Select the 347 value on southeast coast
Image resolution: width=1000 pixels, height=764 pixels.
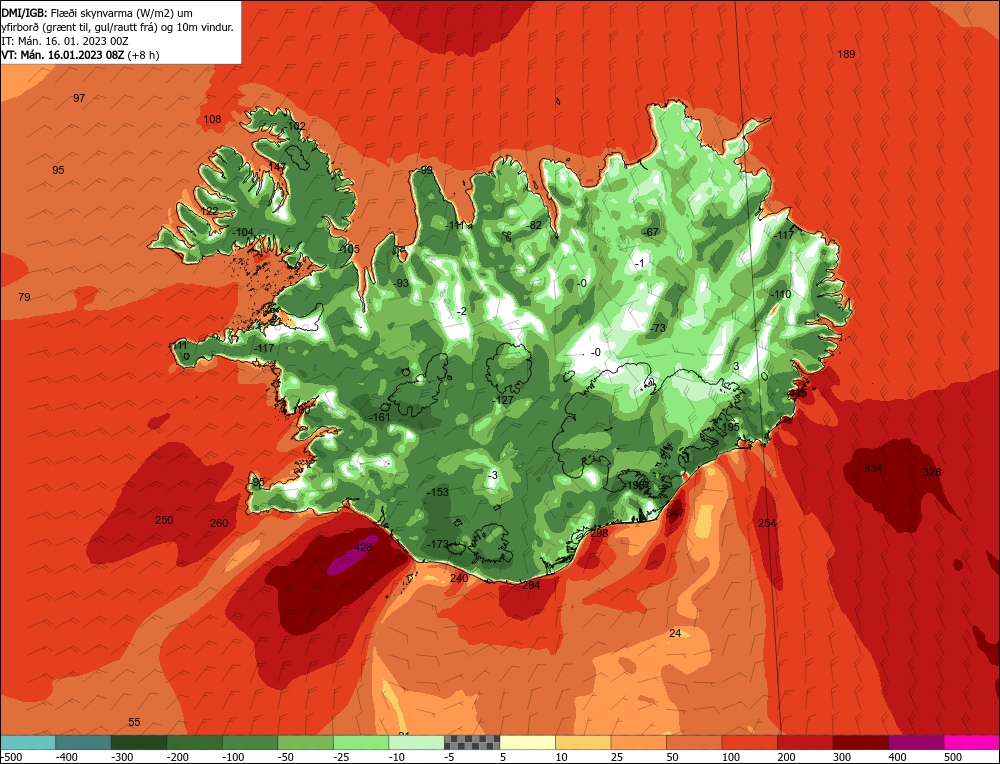click(675, 513)
